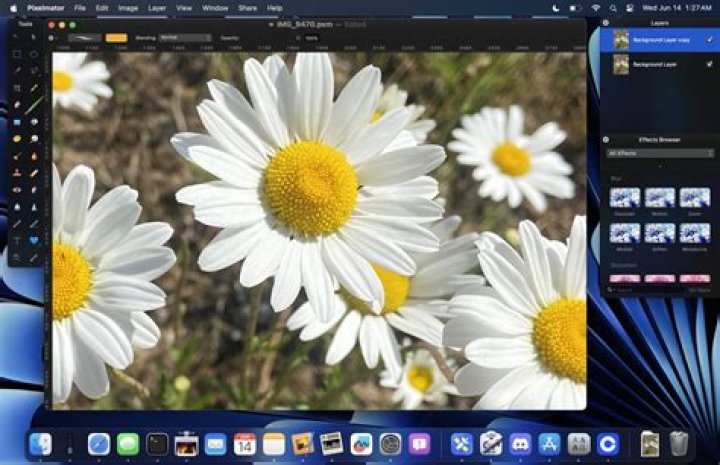
Task: Select the Clone Stamp tool
Action: 17,173
